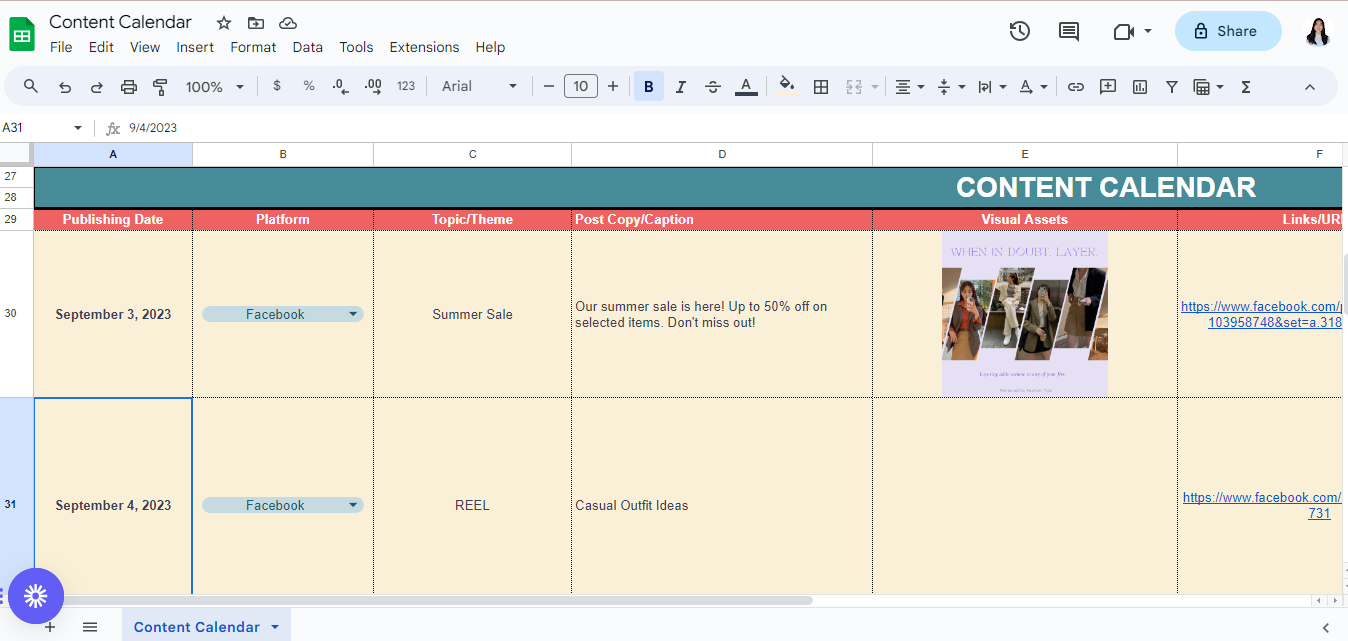Toggle italic formatting
This screenshot has height=641, width=1348.
coord(681,87)
